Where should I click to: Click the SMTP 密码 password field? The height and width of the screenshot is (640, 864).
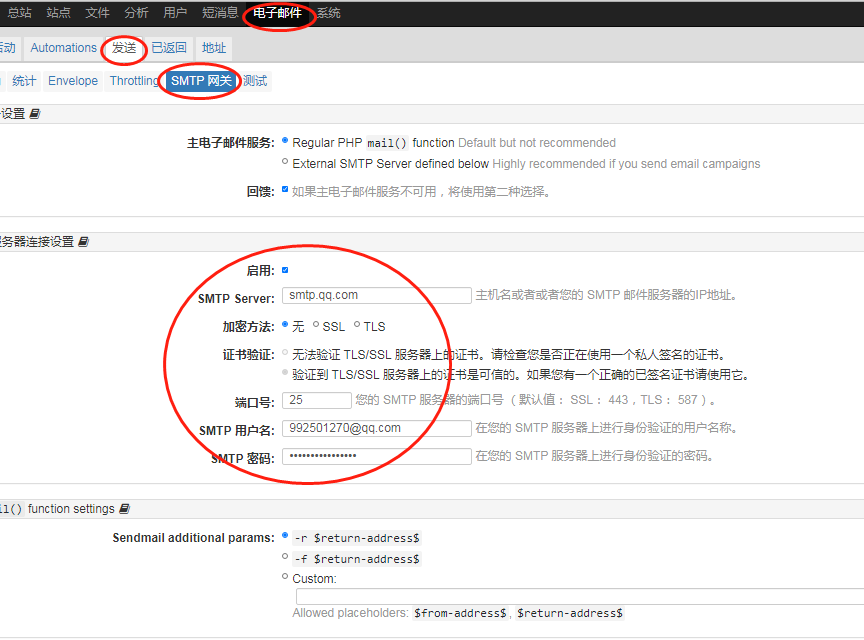377,456
